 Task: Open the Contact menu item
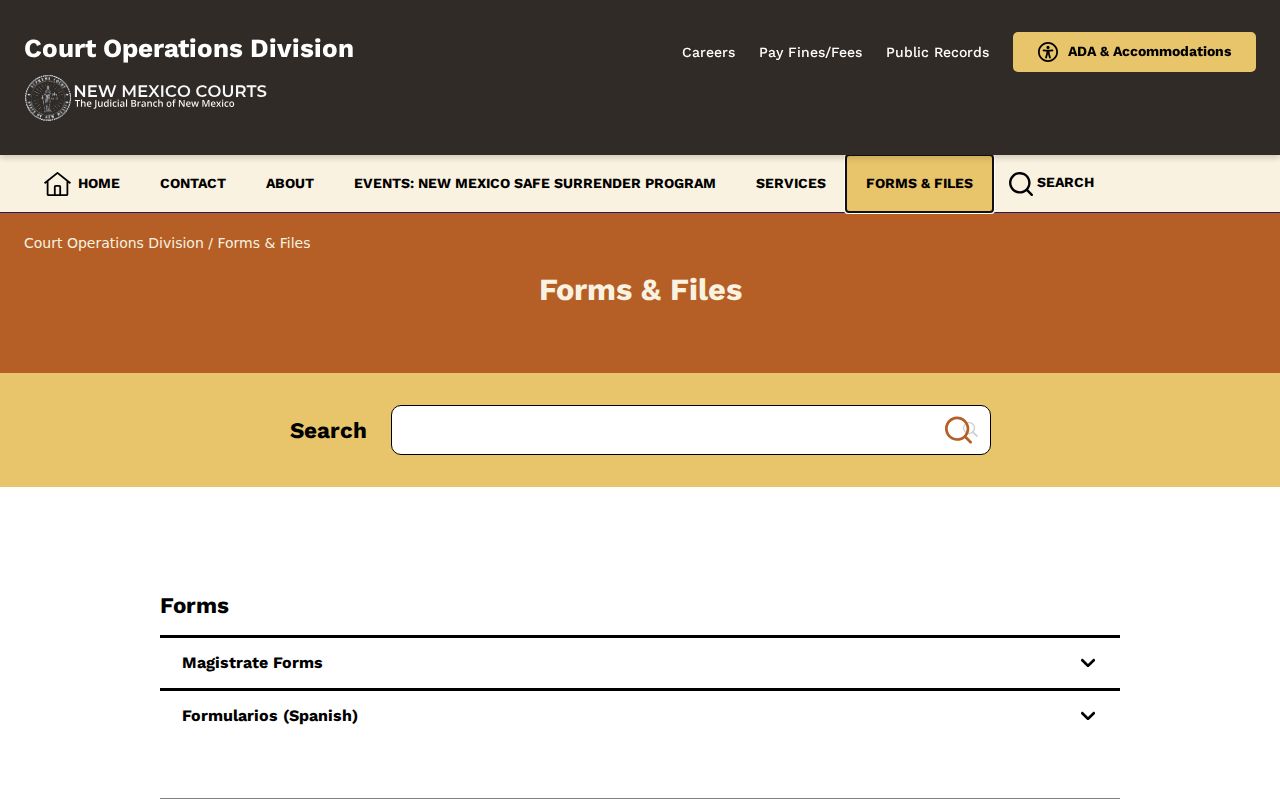click(193, 183)
